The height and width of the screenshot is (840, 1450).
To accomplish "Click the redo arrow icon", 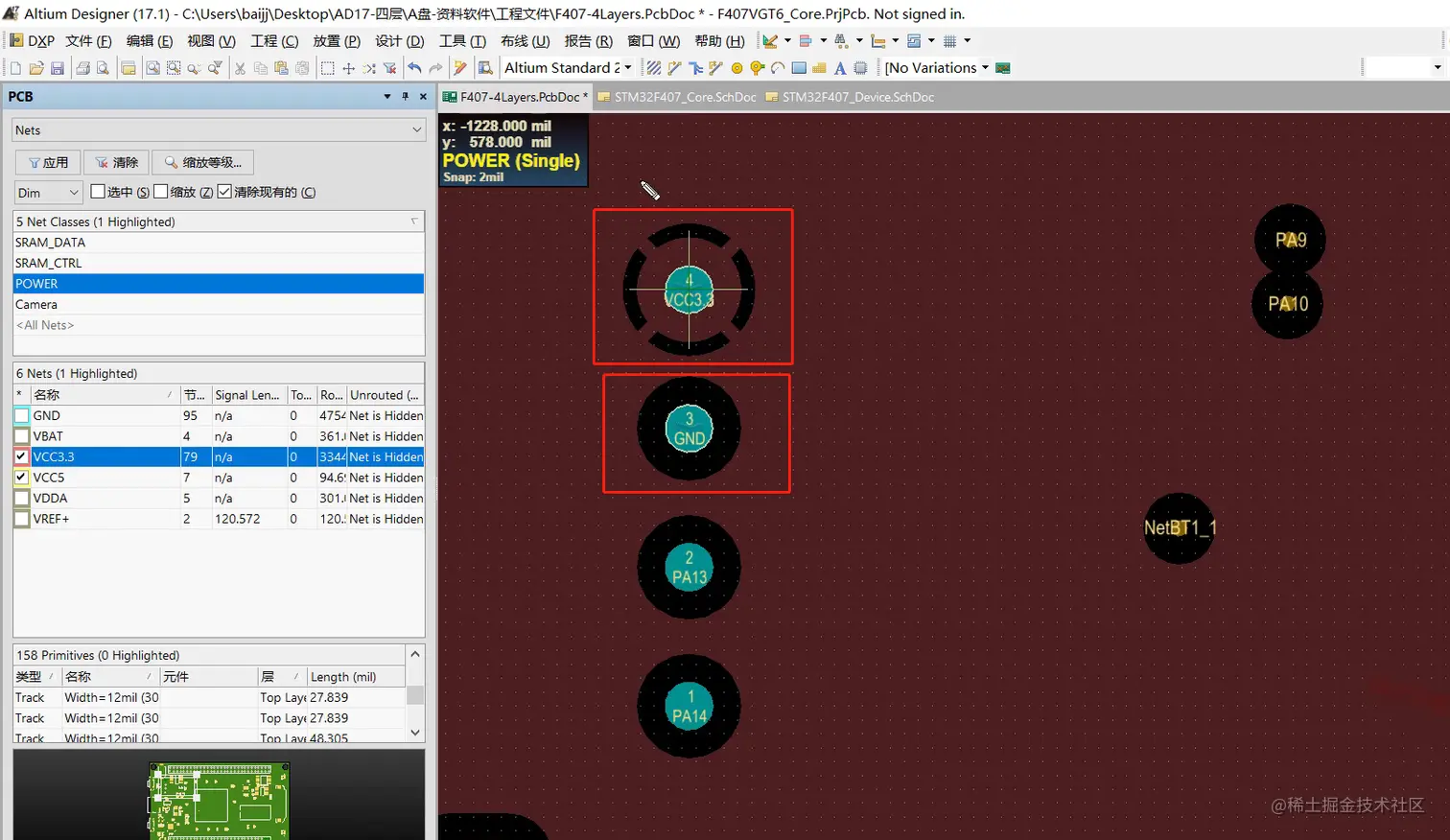I will [435, 68].
